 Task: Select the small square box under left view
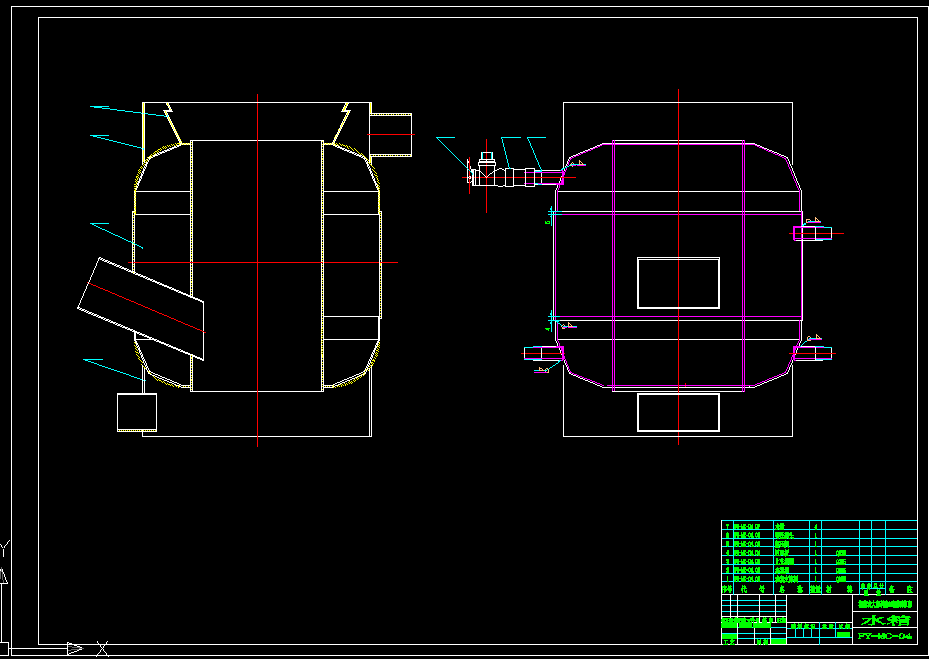pos(137,412)
